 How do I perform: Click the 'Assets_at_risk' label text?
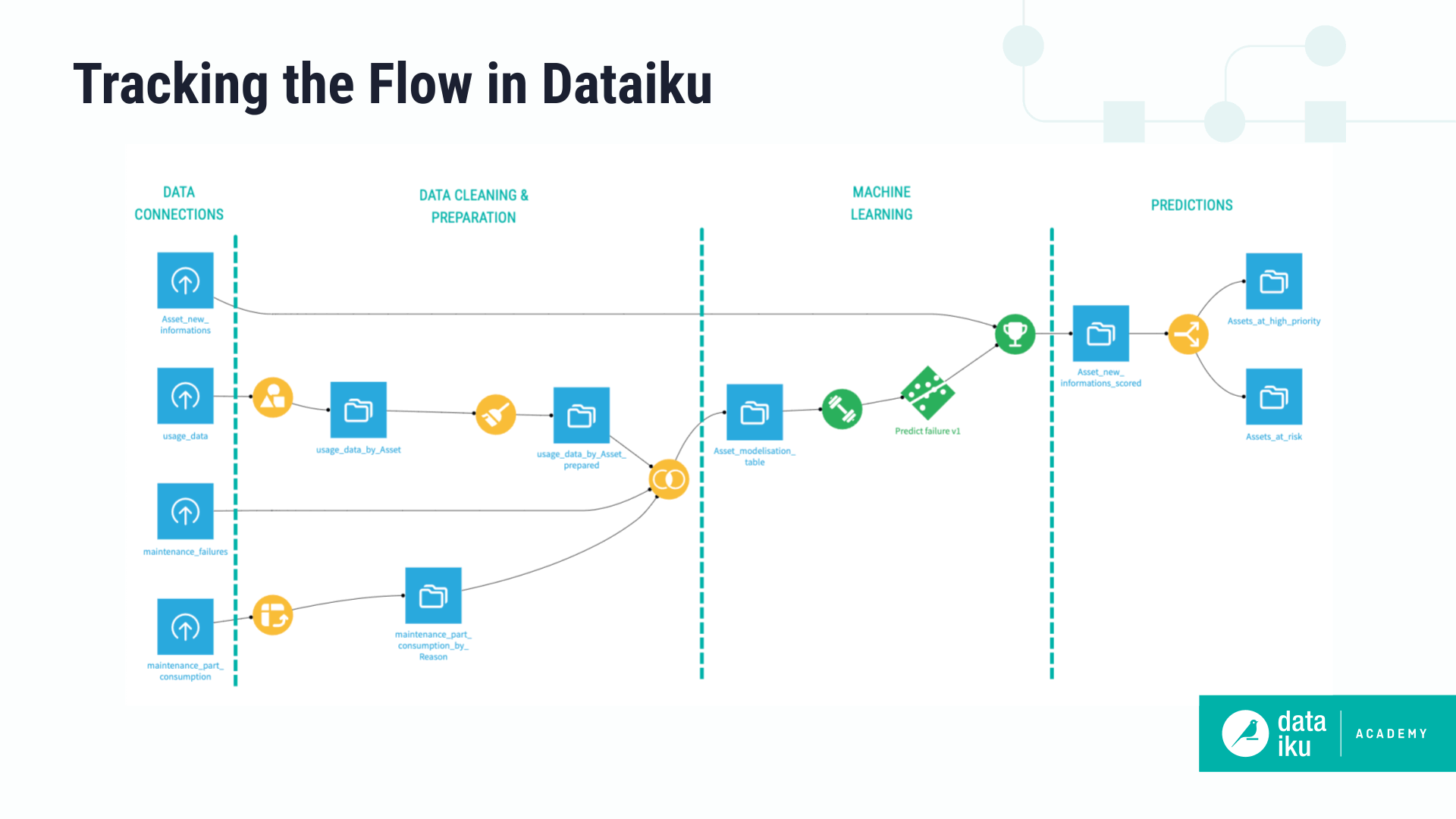(x=1274, y=437)
